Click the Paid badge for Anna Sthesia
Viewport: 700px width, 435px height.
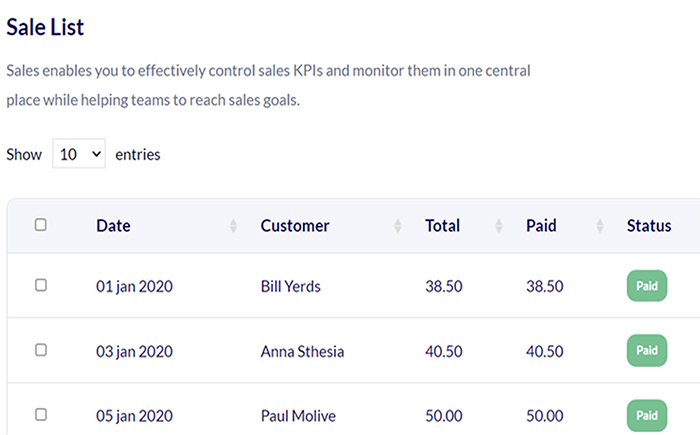point(647,351)
